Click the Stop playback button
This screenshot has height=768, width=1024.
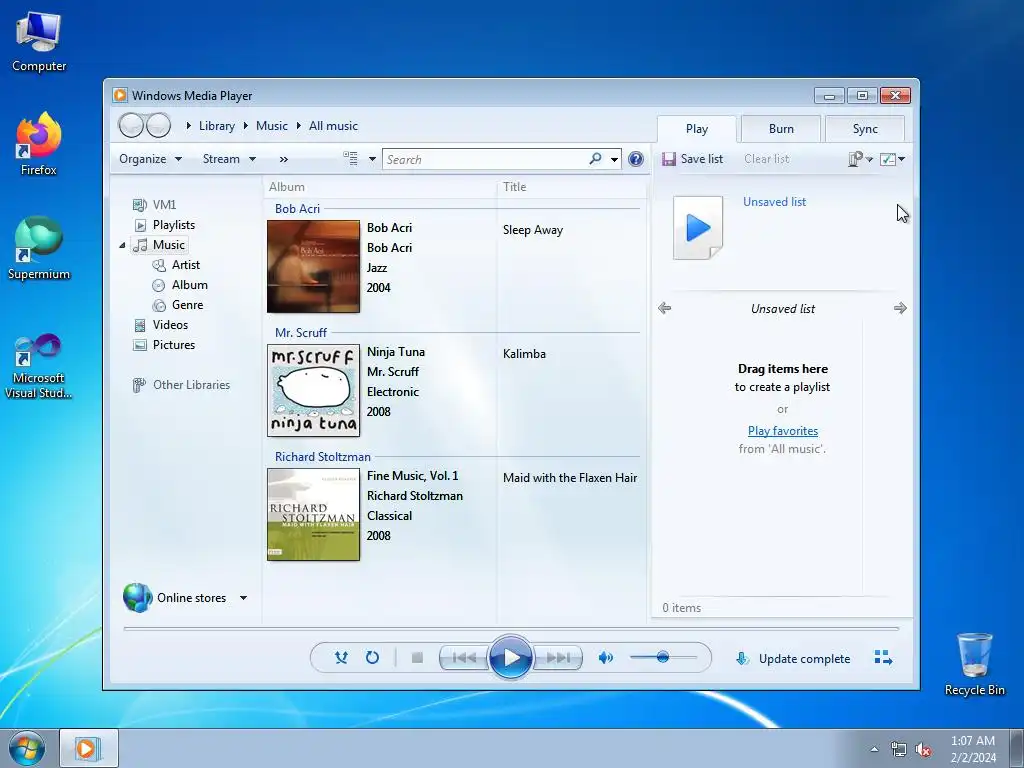[x=417, y=658]
